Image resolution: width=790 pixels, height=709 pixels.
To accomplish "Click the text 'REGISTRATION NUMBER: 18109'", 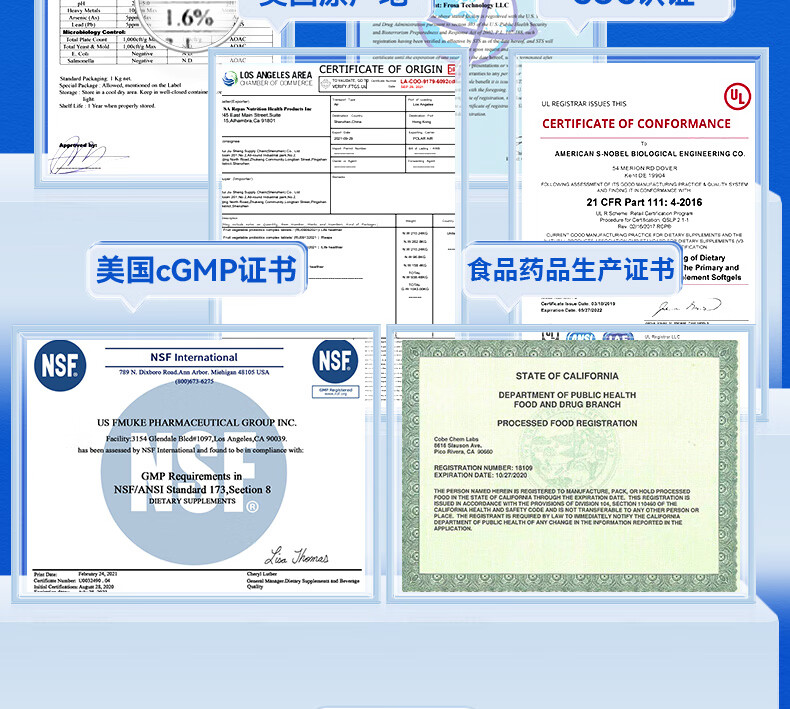I will [x=483, y=468].
